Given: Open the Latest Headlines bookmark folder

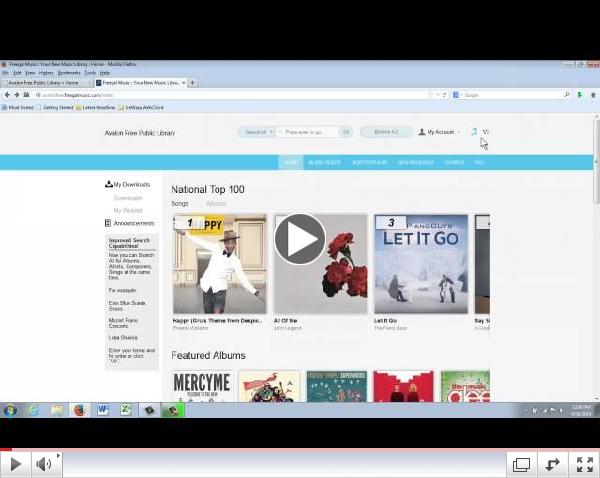Looking at the screenshot, I should click(x=95, y=108).
